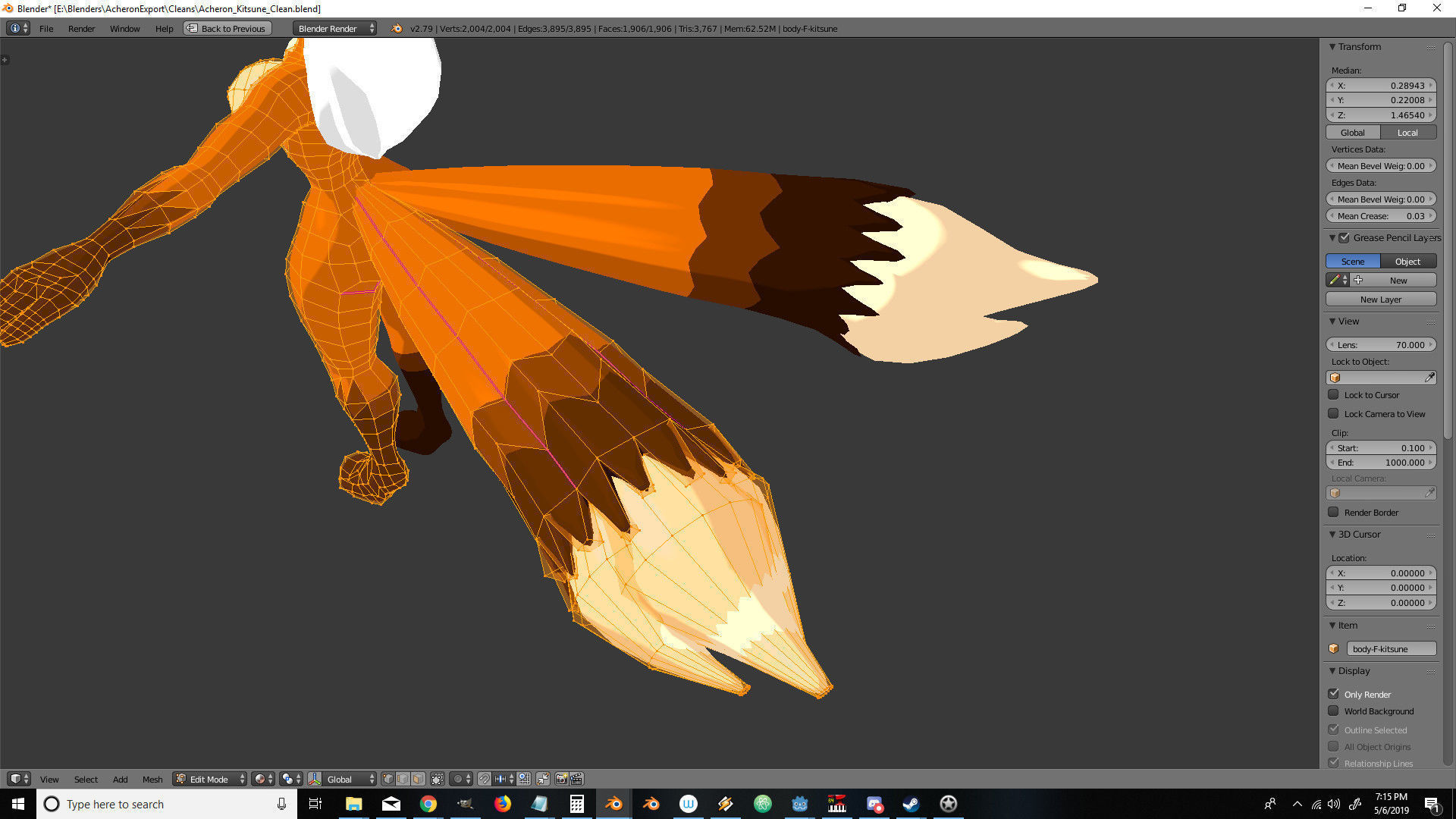Screen dimensions: 1456x819
Task: Switch transform median to Global
Action: point(1353,132)
